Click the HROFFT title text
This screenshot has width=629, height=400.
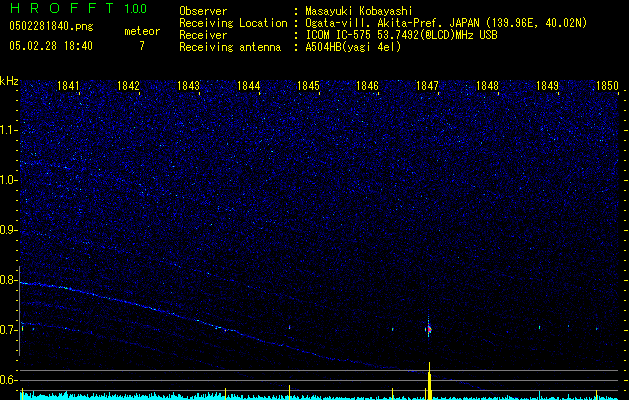click(x=62, y=8)
